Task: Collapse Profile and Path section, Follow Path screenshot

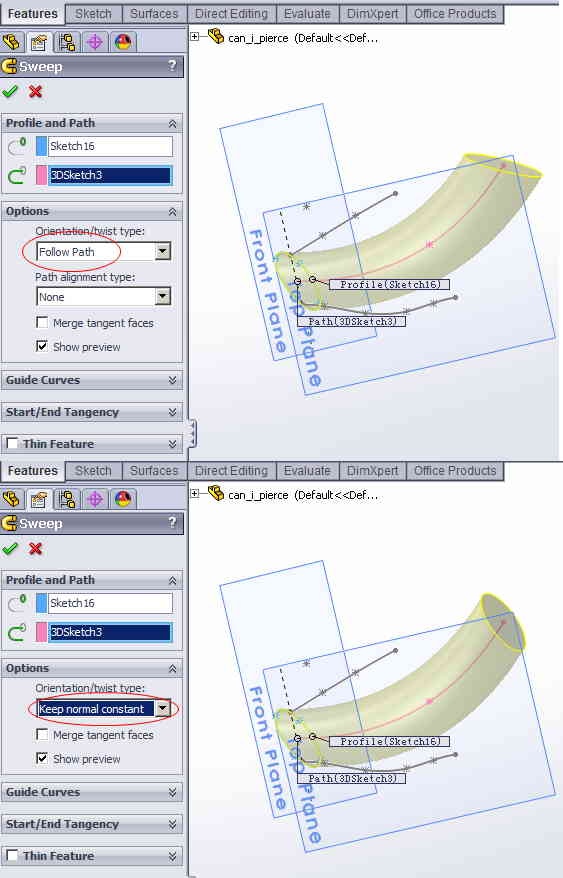Action: pos(173,123)
